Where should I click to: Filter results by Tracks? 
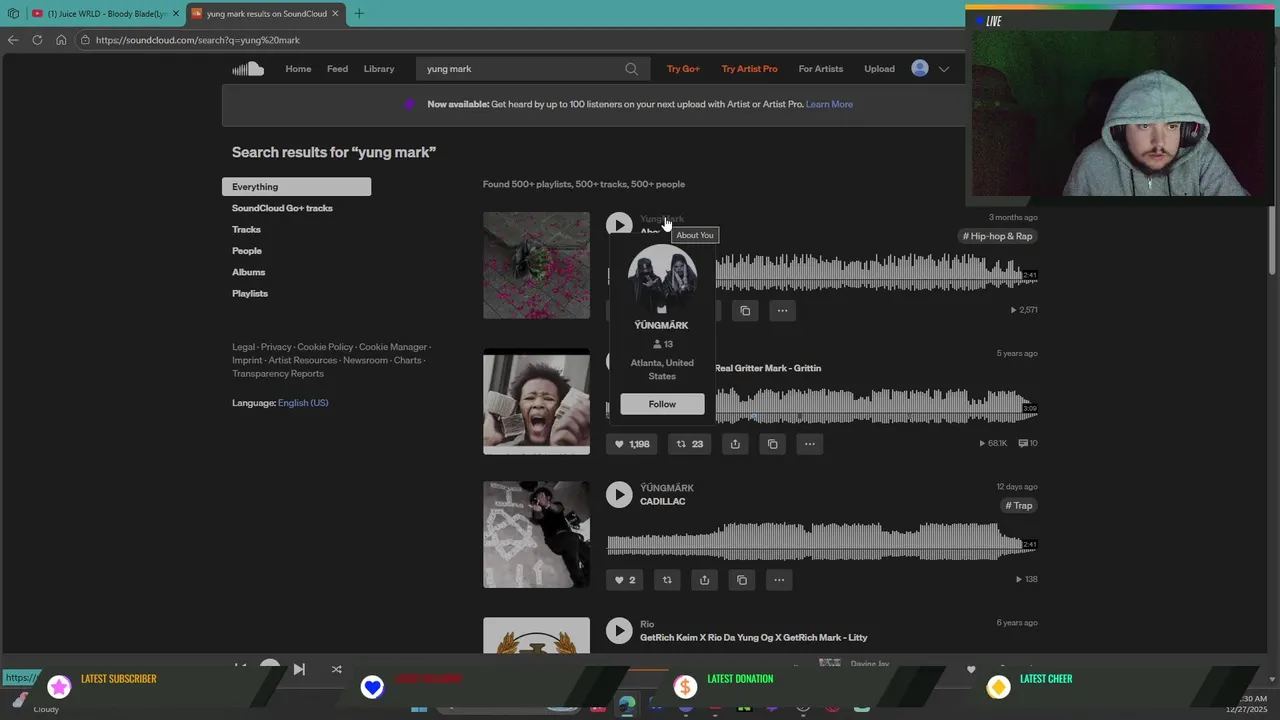(x=246, y=230)
